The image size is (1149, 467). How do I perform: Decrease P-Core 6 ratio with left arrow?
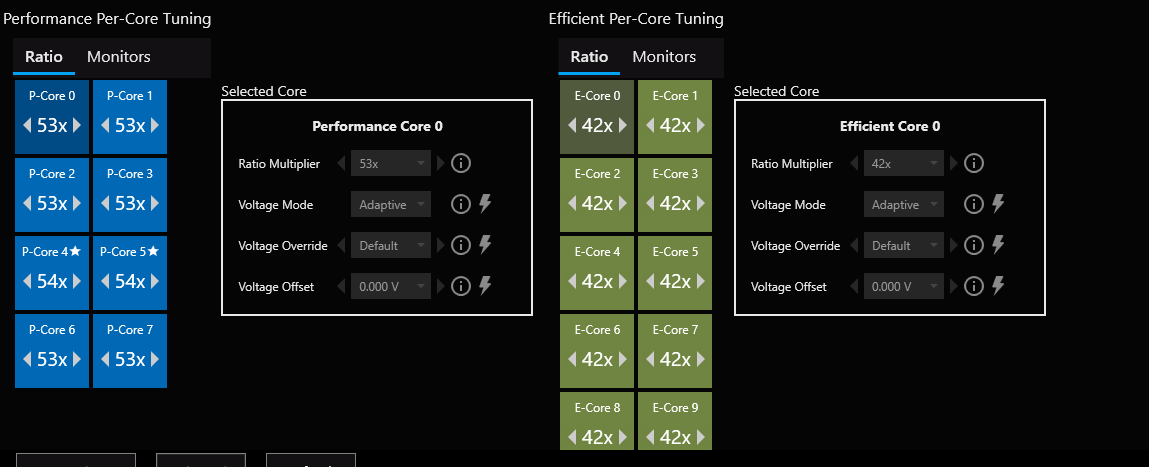coord(27,359)
